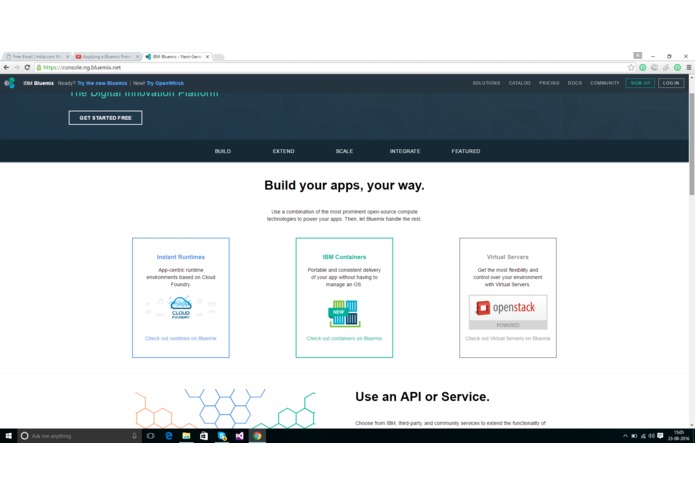Open the PRICING page

[549, 83]
